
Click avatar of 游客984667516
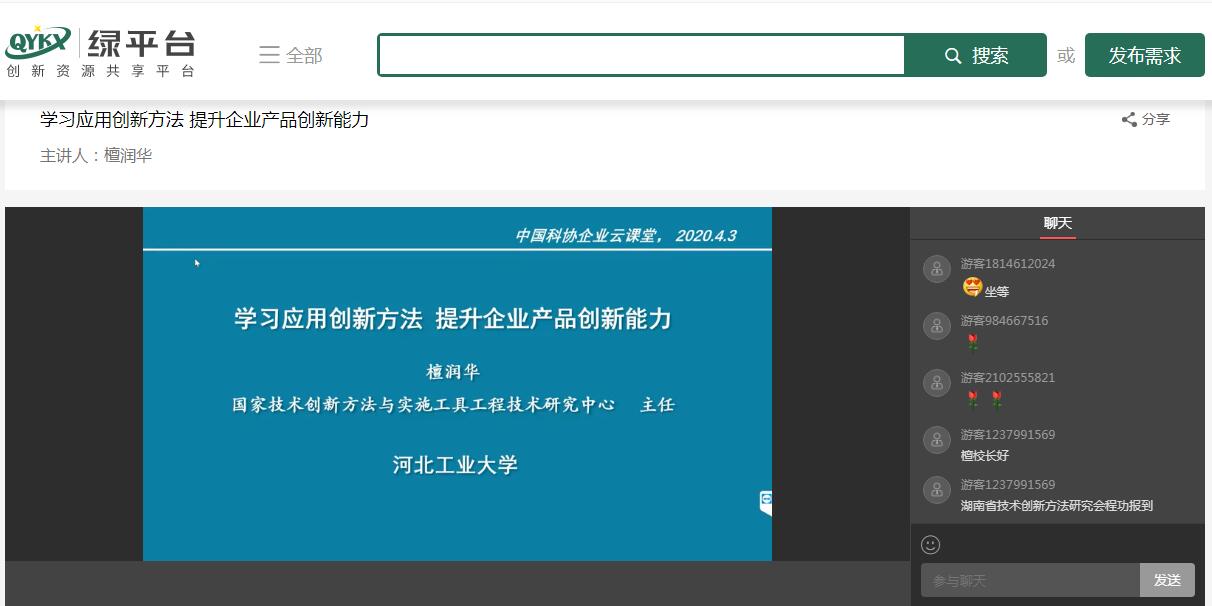point(936,326)
